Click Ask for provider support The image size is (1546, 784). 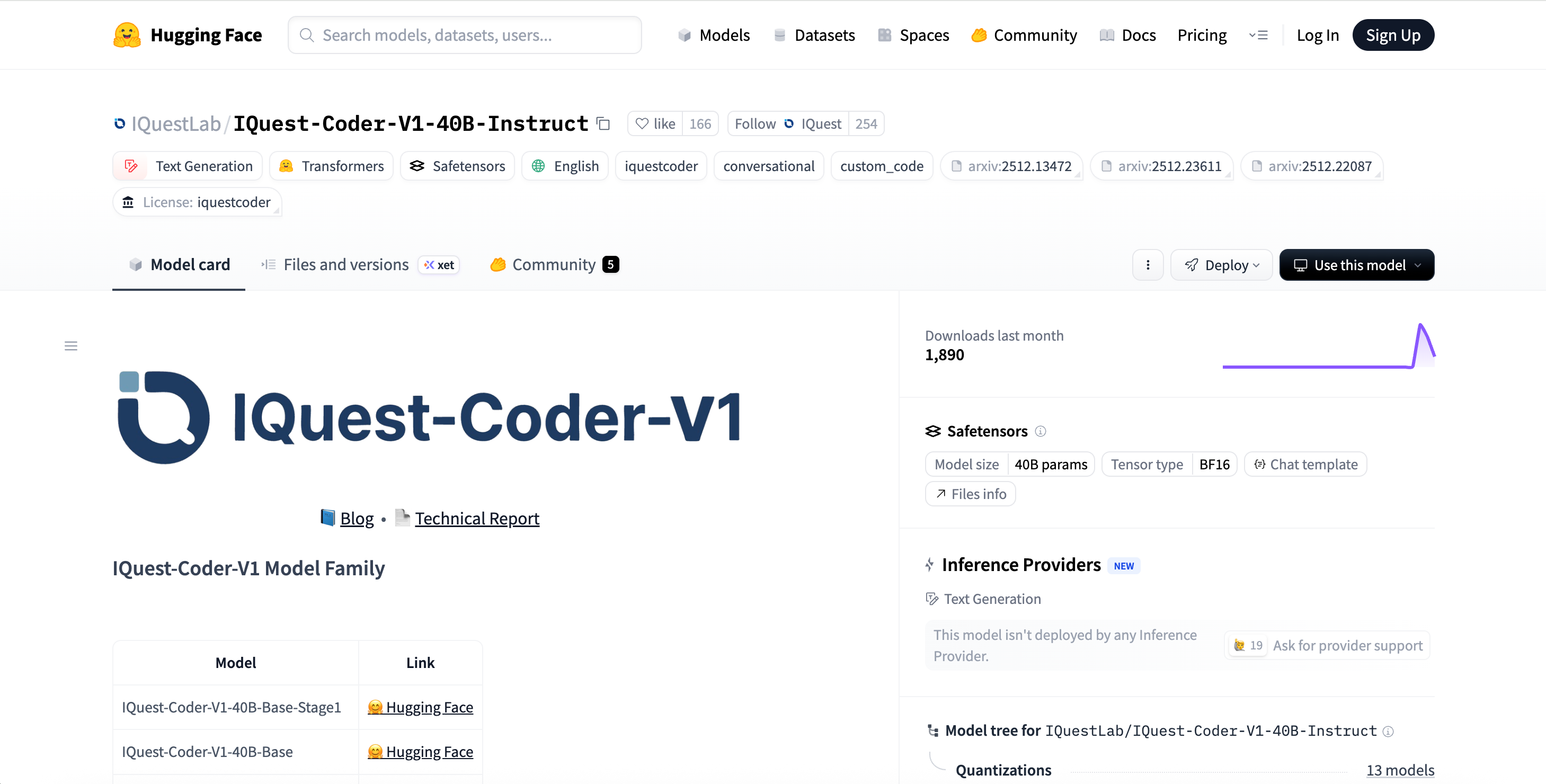(x=1348, y=645)
